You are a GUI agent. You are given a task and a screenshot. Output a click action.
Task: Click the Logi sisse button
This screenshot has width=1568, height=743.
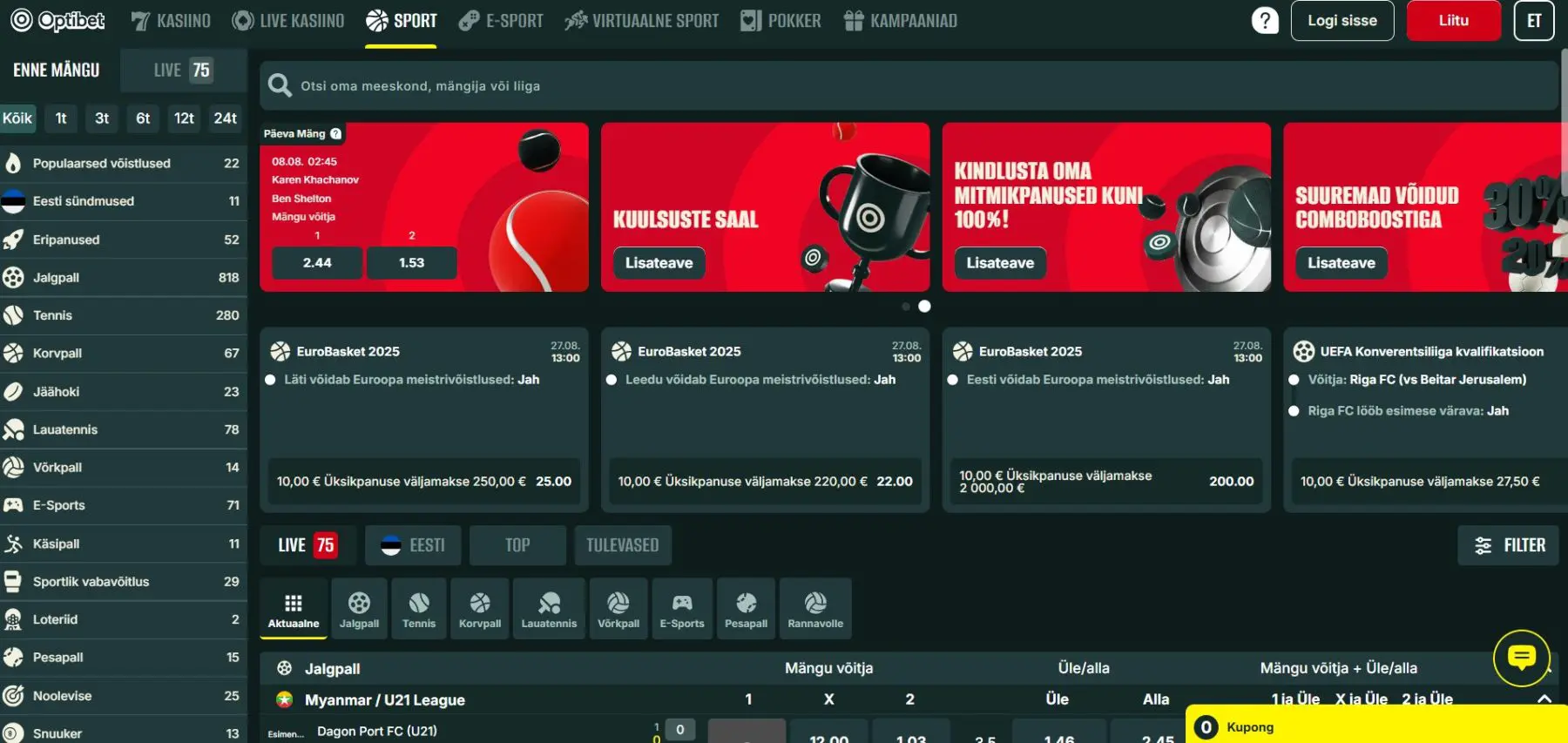click(1342, 21)
